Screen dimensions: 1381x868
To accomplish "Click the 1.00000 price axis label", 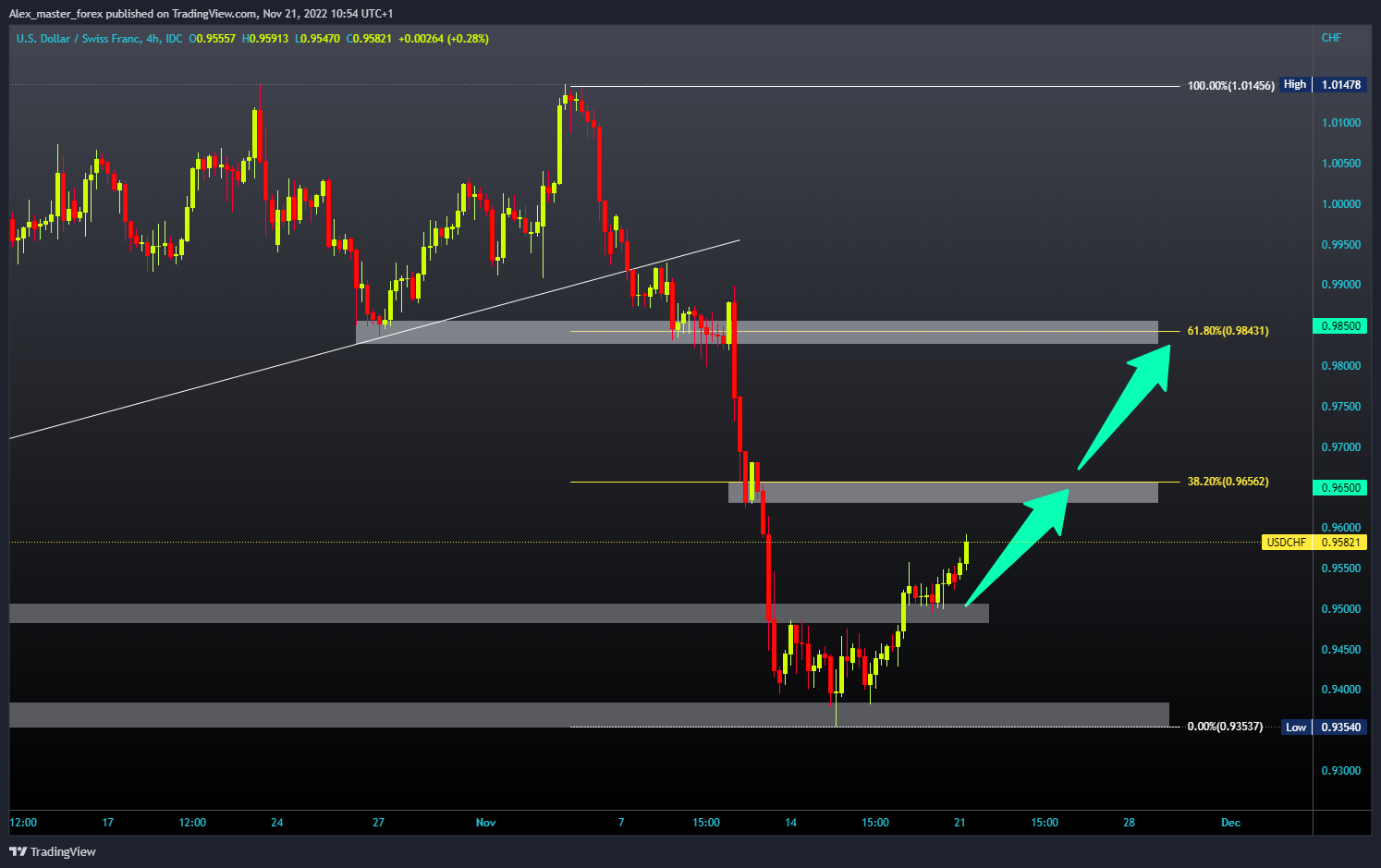I will click(1340, 203).
